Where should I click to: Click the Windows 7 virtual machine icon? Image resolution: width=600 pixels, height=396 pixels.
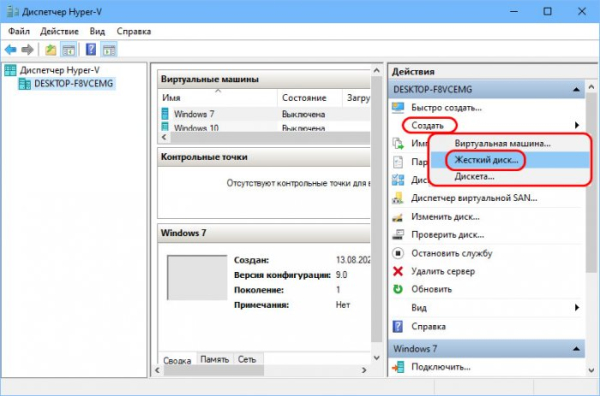pyautogui.click(x=165, y=114)
